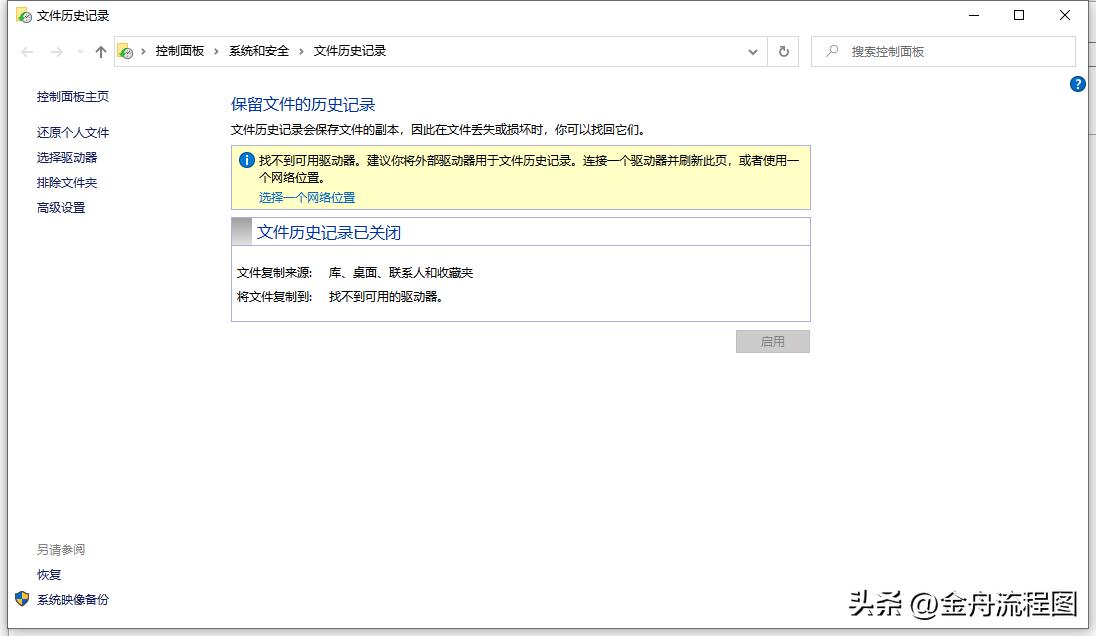1096x636 pixels.
Task: Open the address bar history dropdown chevron
Action: point(753,51)
